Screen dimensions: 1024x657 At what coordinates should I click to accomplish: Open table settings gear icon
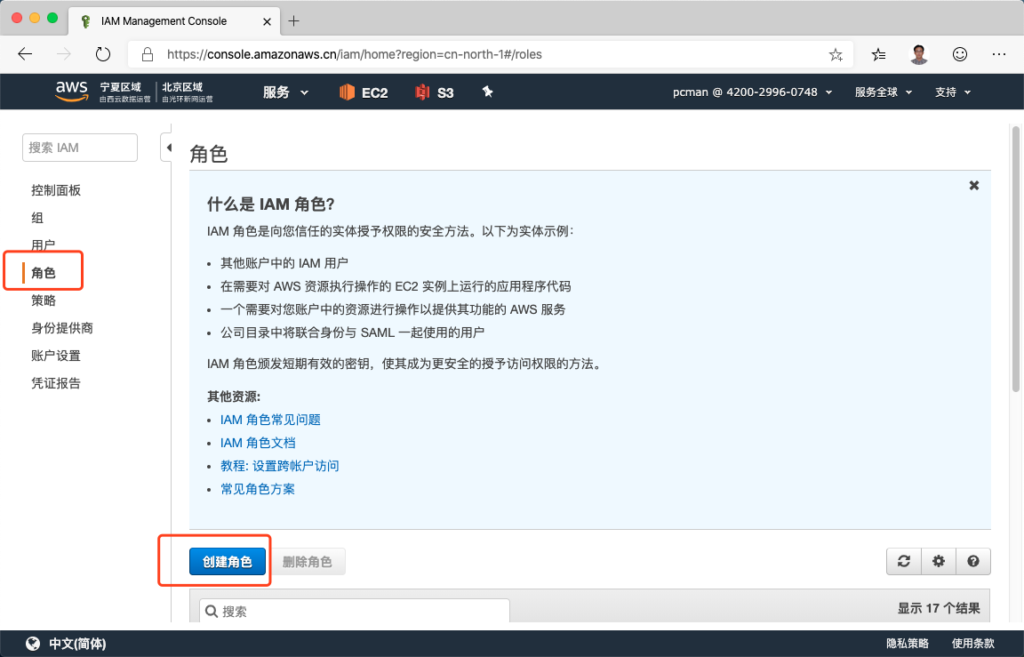(938, 562)
